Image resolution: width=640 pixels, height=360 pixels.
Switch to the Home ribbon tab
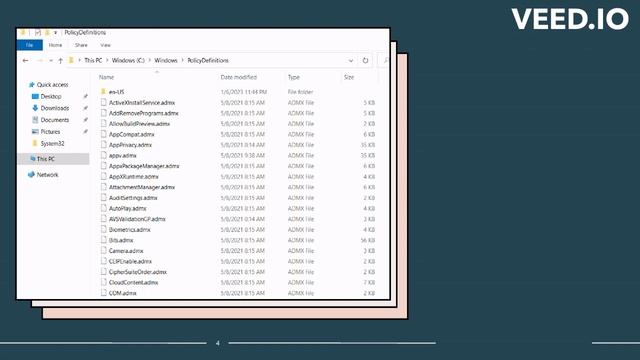point(55,45)
